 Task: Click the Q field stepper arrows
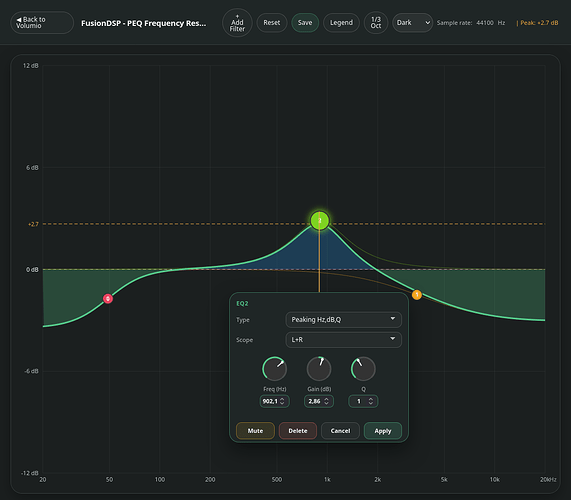[x=371, y=401]
